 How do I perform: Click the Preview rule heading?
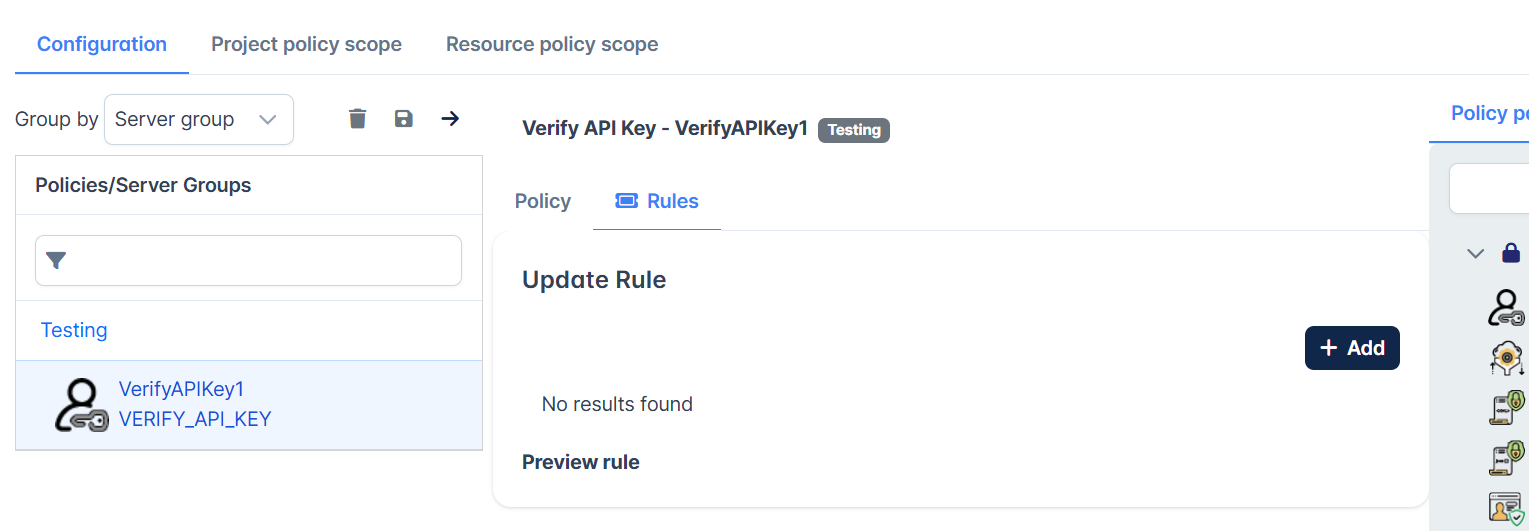[x=581, y=462]
